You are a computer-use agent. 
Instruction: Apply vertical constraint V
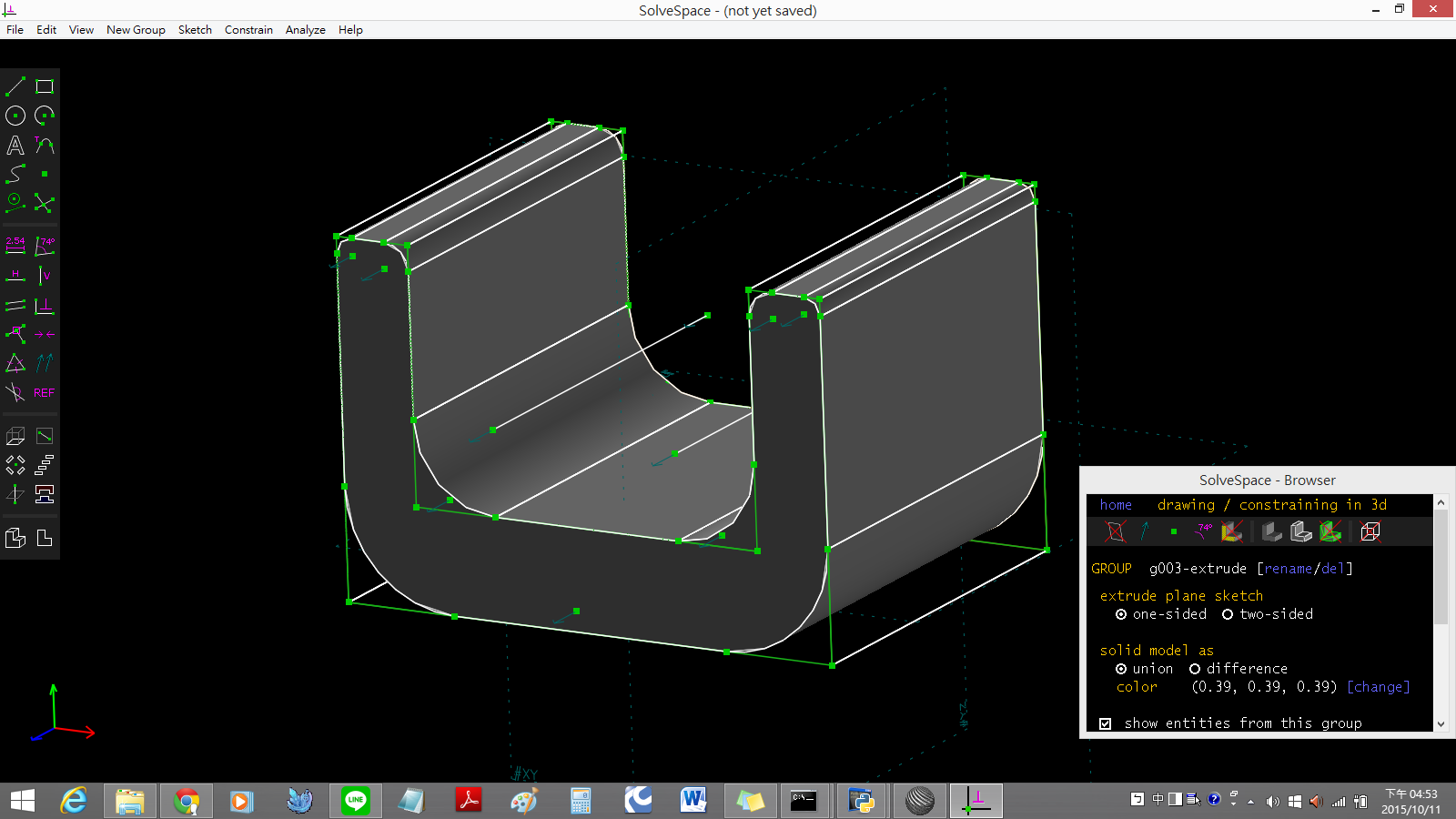(45, 275)
